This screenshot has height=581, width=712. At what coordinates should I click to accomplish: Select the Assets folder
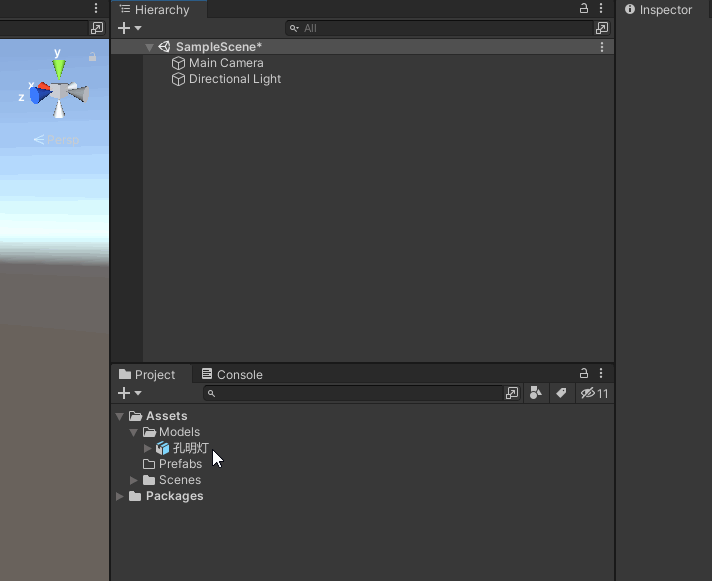point(167,416)
